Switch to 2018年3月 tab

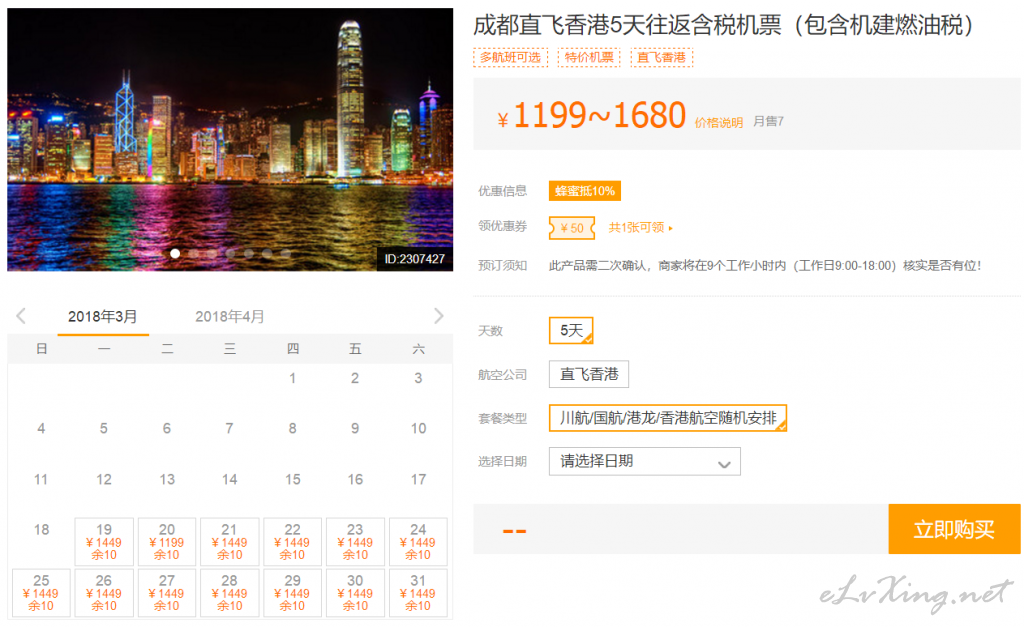(103, 317)
